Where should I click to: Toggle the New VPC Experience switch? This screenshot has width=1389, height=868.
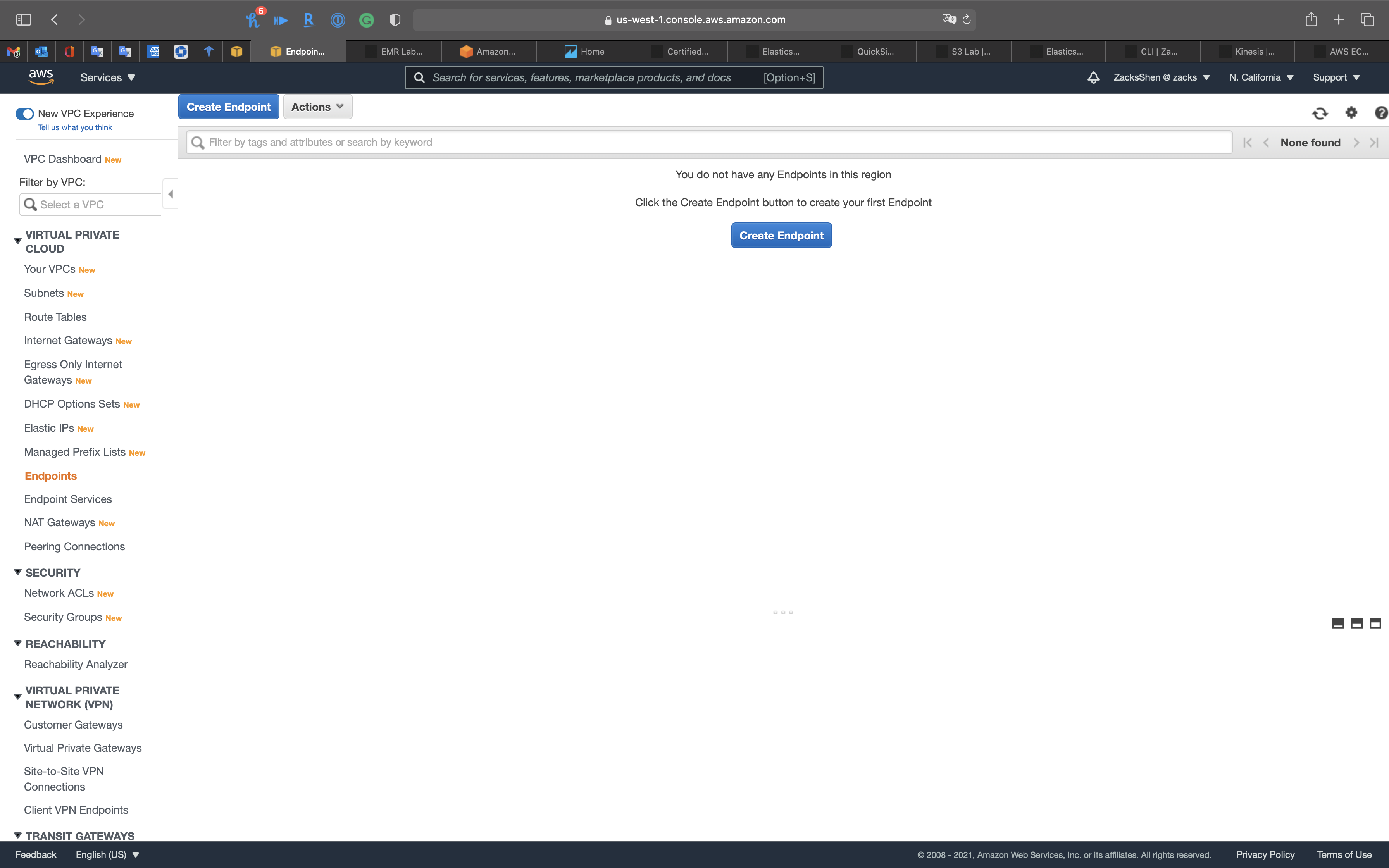click(x=25, y=114)
